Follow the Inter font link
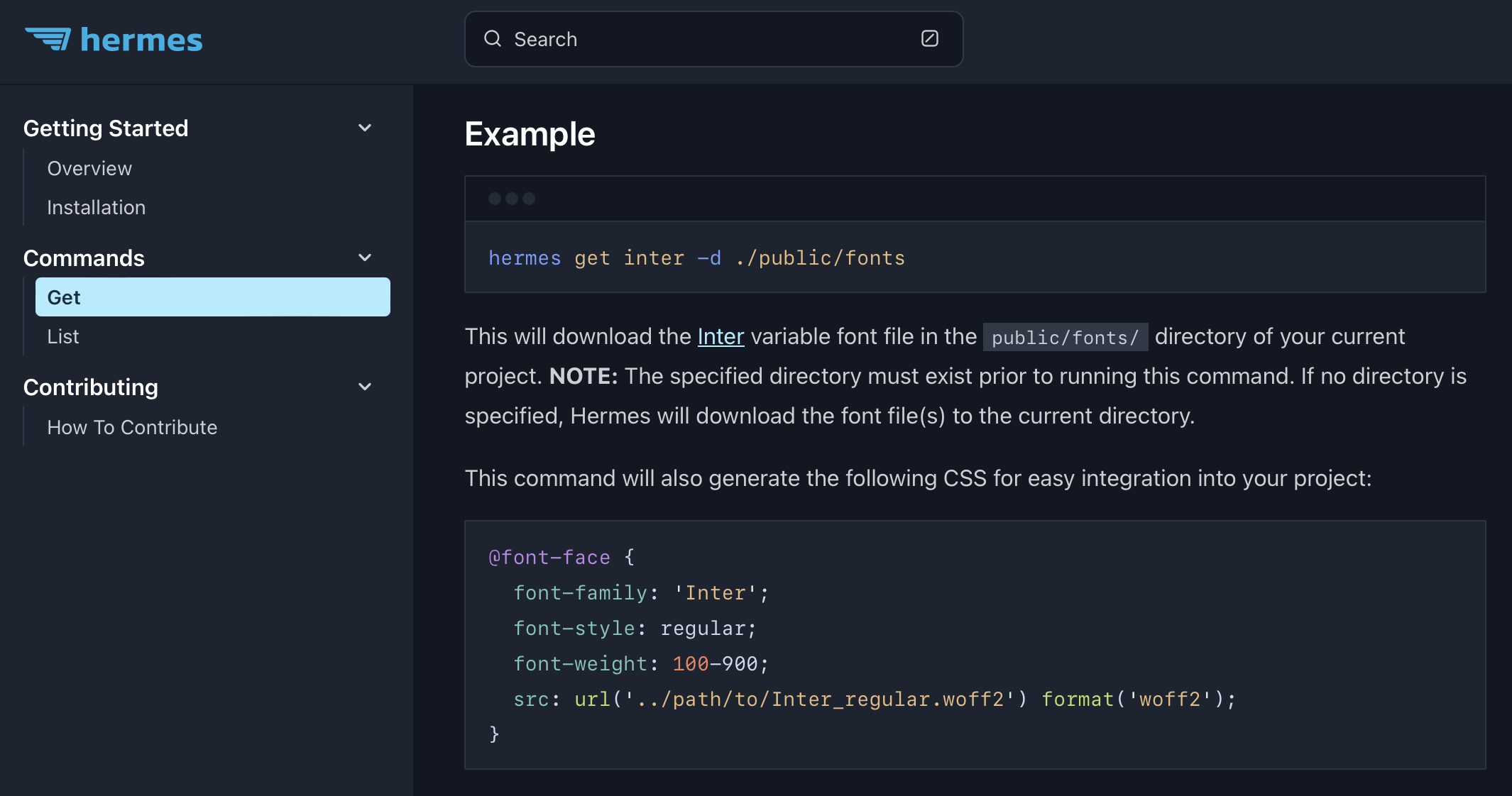 [721, 336]
